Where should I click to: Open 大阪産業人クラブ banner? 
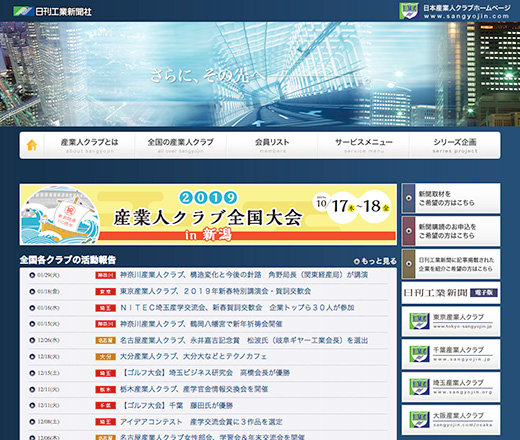pos(451,420)
